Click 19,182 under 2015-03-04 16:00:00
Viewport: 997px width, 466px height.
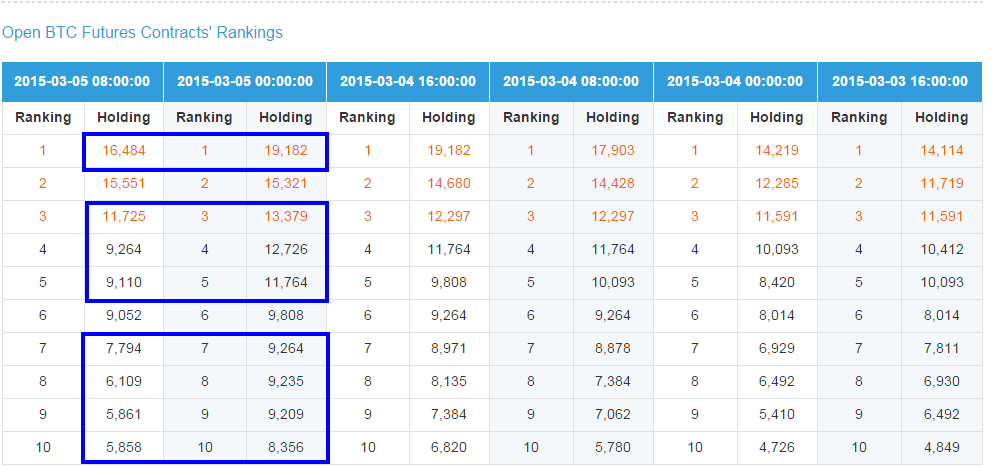tap(449, 151)
